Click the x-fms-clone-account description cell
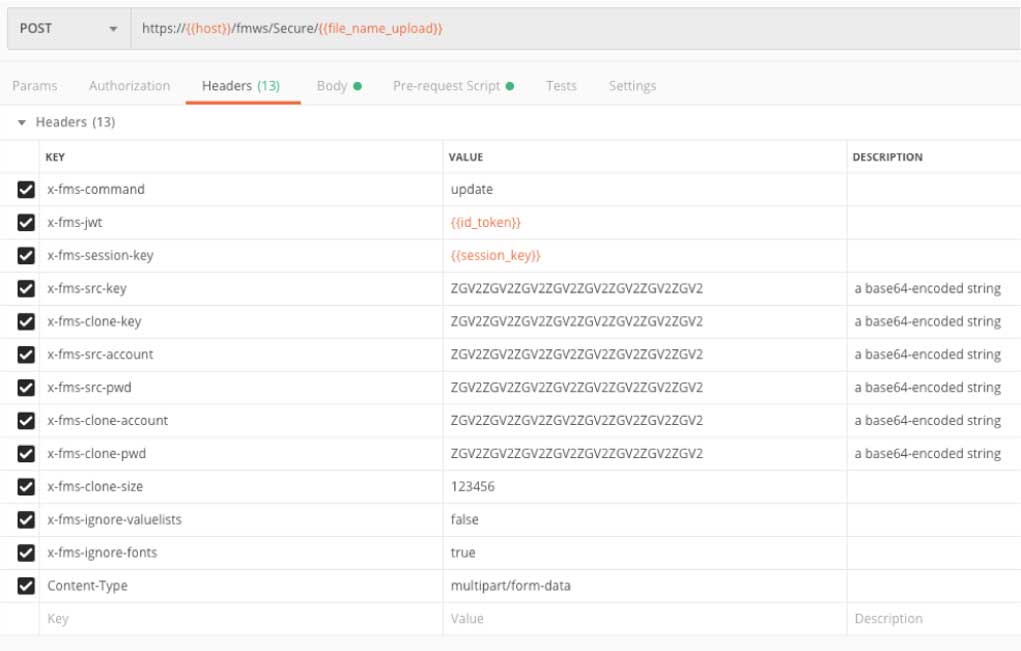Image resolution: width=1021 pixels, height=651 pixels. (934, 421)
